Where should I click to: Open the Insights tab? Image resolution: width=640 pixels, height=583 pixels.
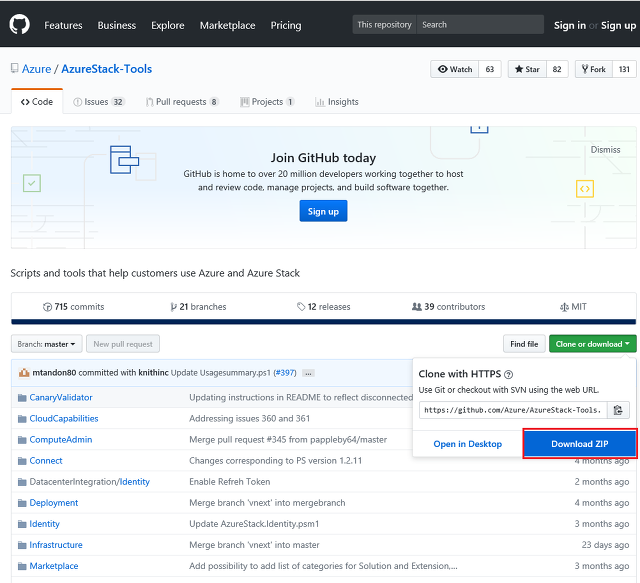point(337,102)
